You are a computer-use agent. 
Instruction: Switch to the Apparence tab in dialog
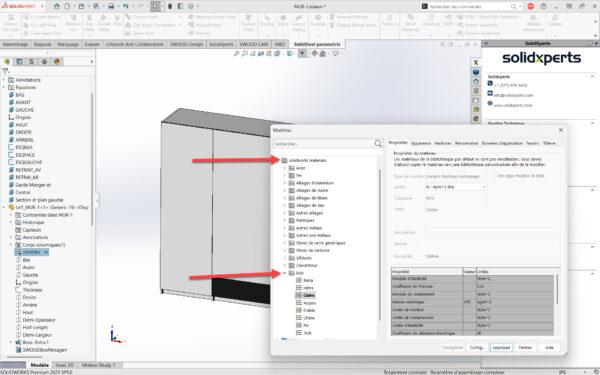[x=421, y=143]
